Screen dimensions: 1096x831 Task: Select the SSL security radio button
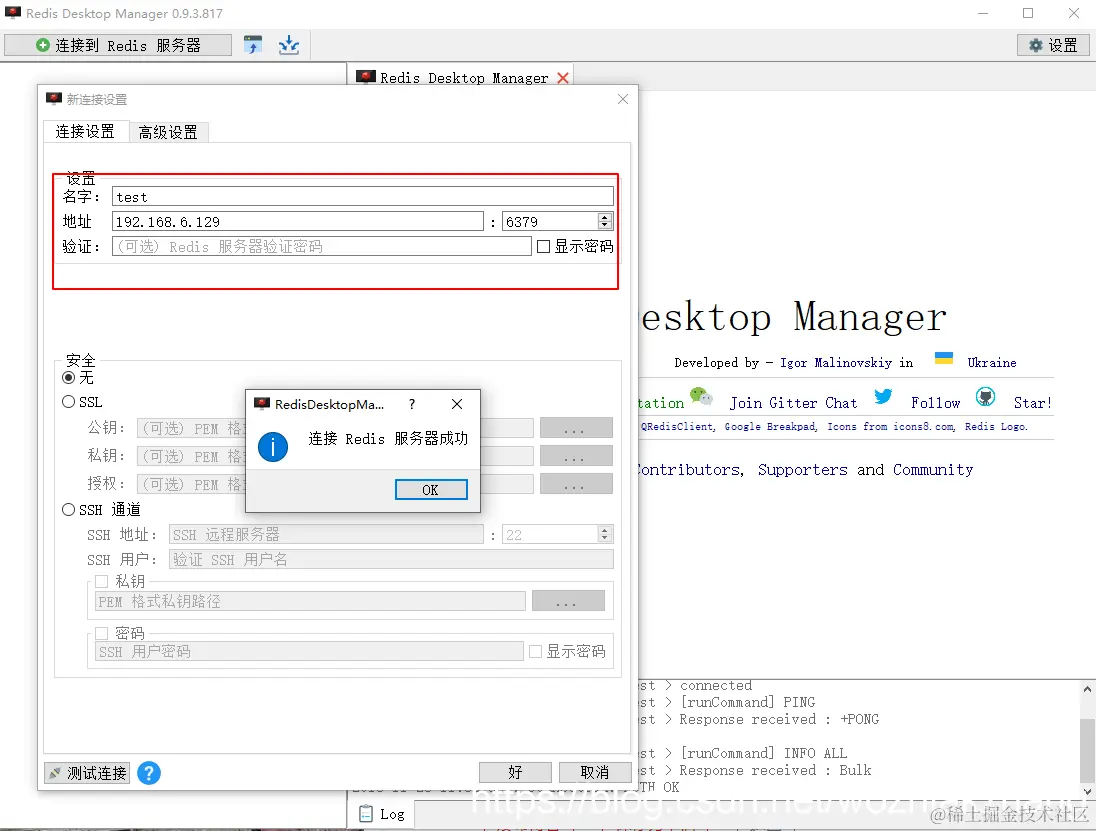pos(68,402)
